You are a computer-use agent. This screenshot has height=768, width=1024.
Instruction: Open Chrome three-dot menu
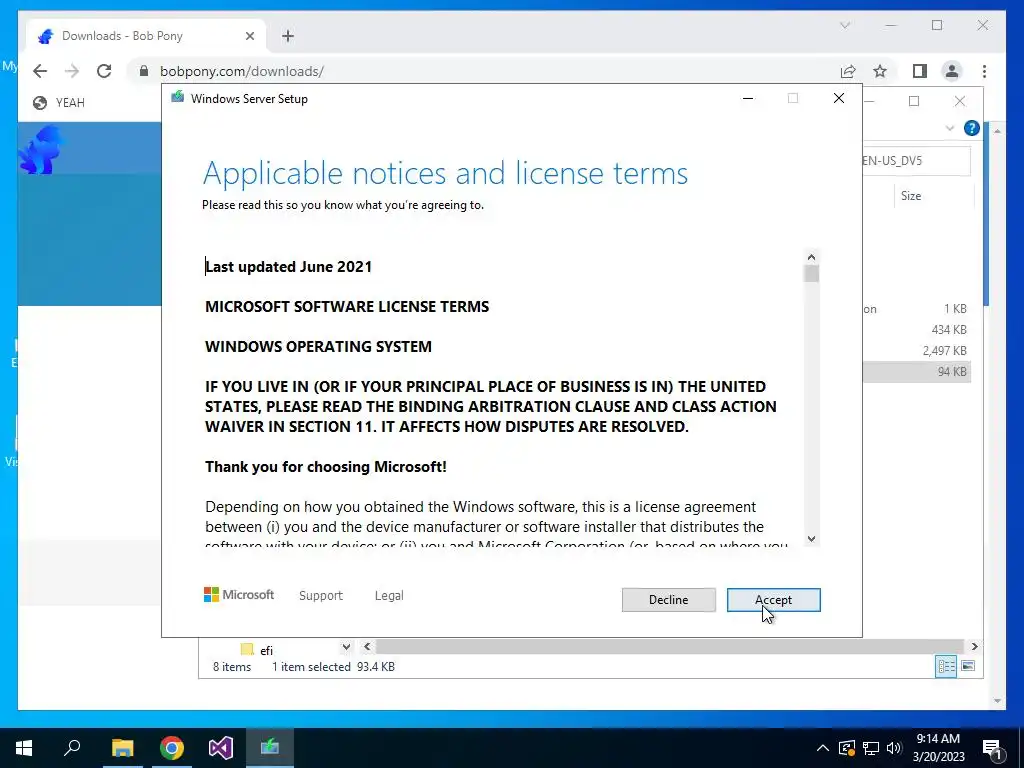(x=984, y=71)
